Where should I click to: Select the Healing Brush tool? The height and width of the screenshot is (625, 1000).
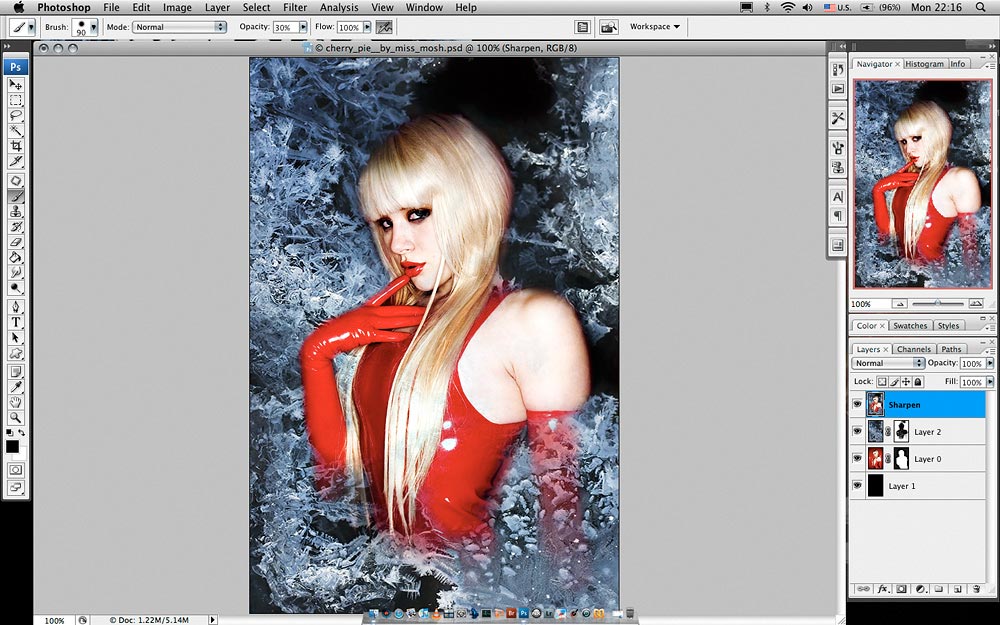pyautogui.click(x=15, y=180)
